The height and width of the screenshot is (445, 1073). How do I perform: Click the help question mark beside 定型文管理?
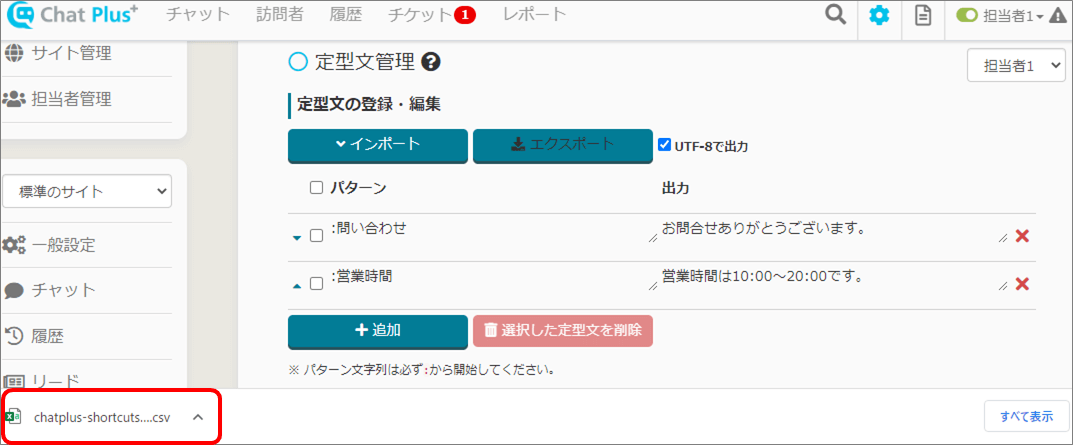[431, 62]
